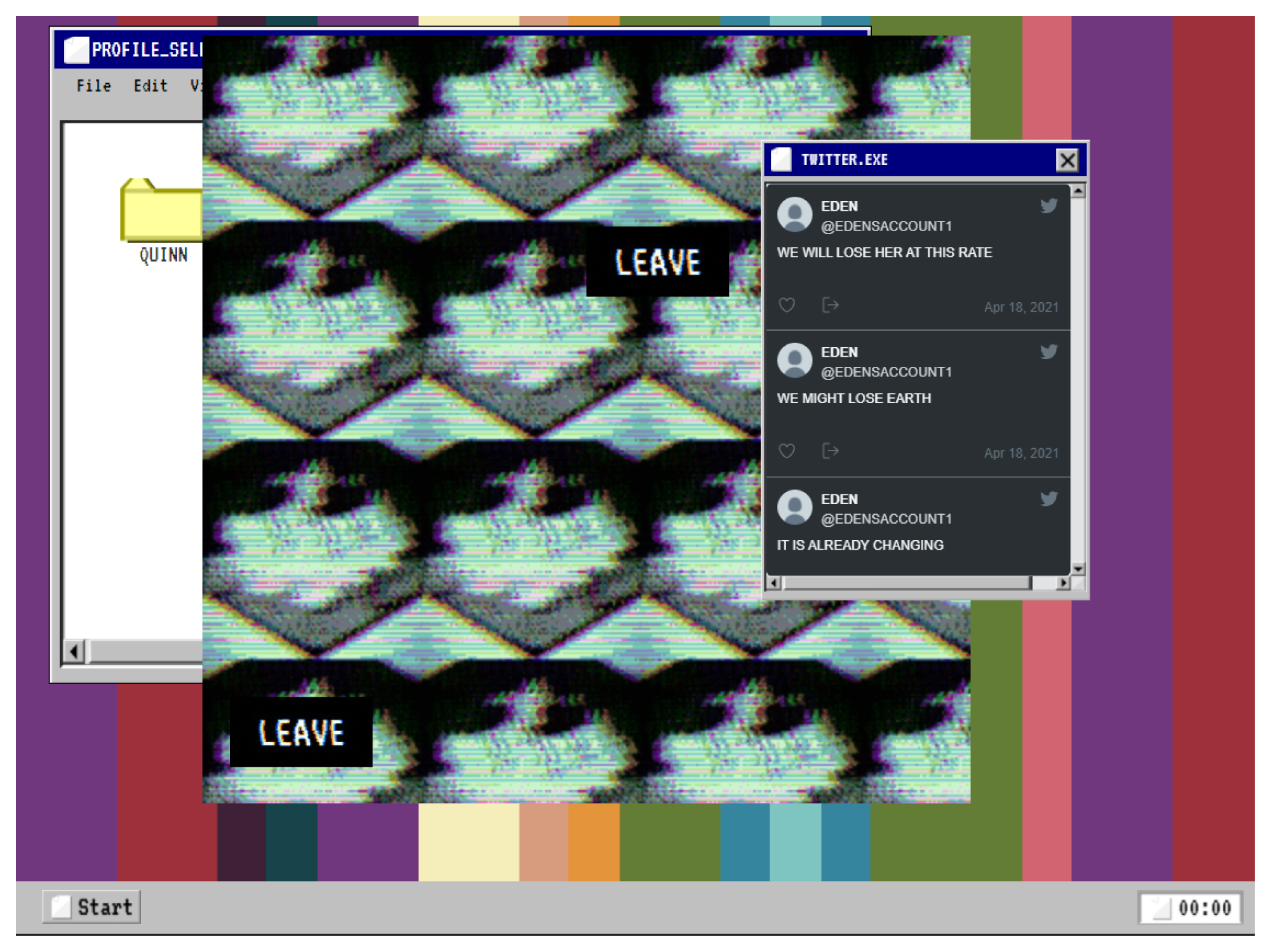
Task: Like the 'WE MIGHT LOSE EARTH' tweet
Action: 787,451
